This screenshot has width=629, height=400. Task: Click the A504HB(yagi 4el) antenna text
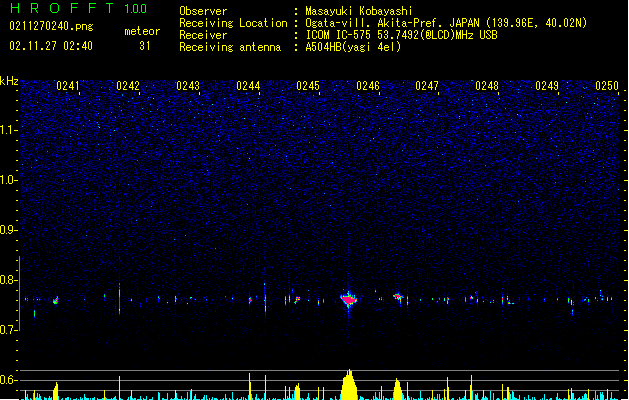tap(353, 47)
